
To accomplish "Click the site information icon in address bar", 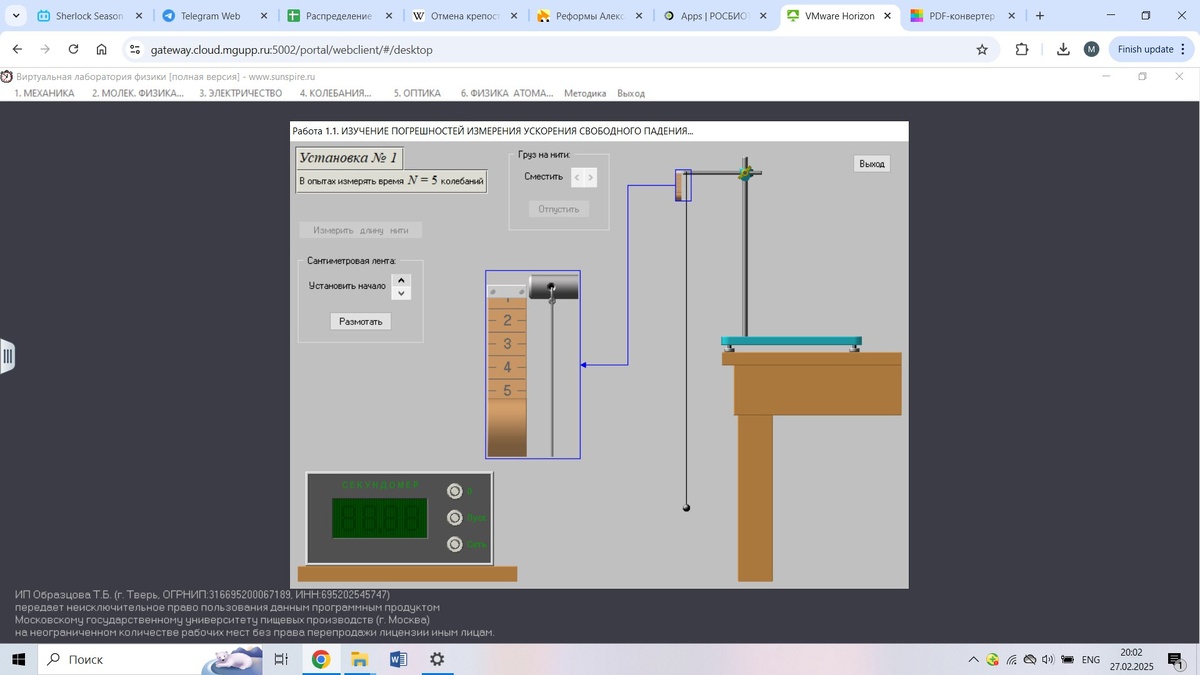I will [x=135, y=49].
